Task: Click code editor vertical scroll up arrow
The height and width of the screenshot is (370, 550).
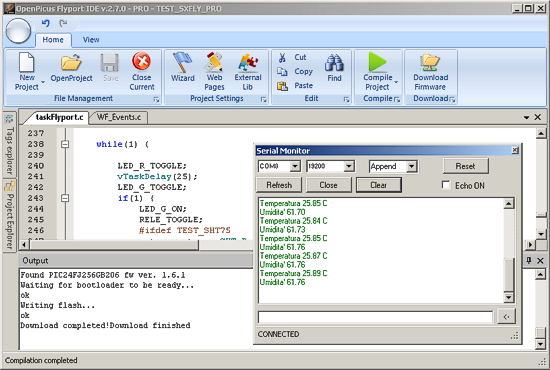Action: click(541, 133)
